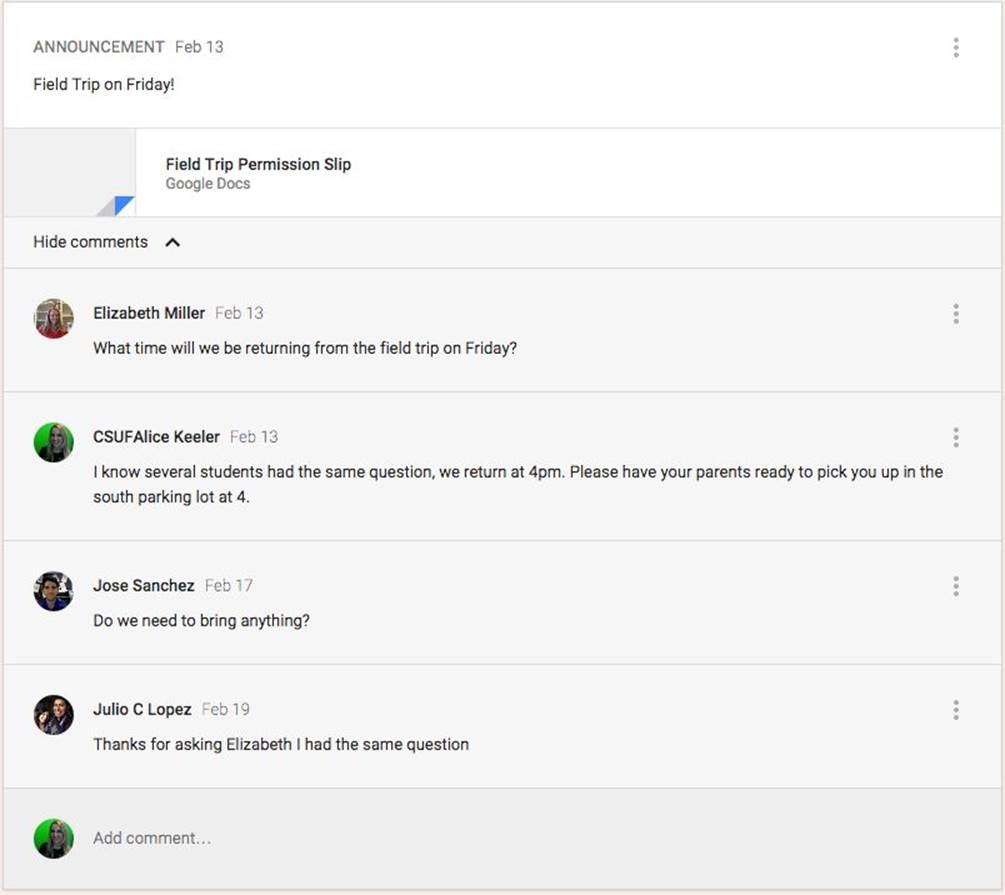This screenshot has height=895, width=1005.
Task: Click Elizabeth Miller's profile avatar
Action: [54, 319]
